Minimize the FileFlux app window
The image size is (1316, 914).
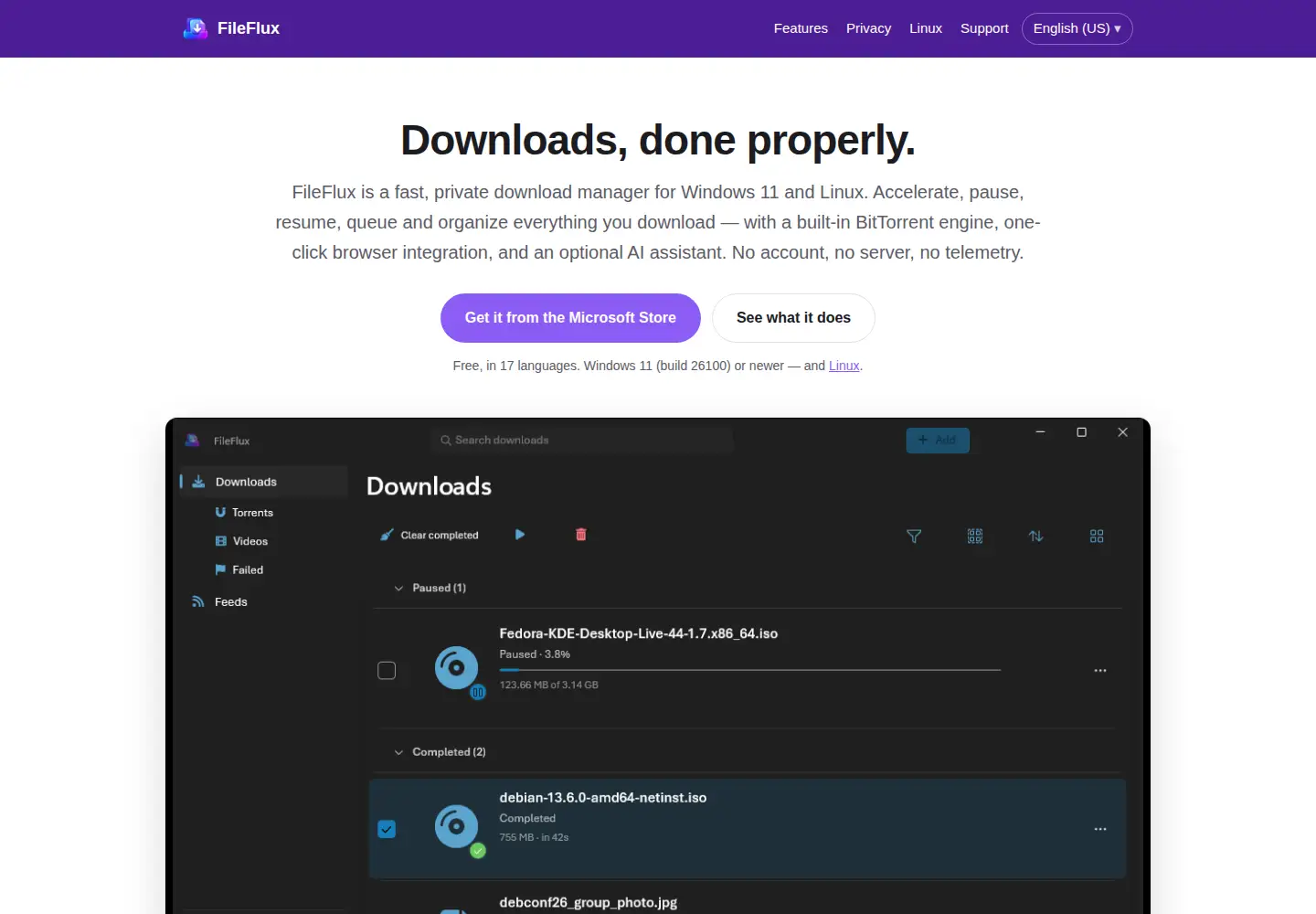tap(1040, 432)
